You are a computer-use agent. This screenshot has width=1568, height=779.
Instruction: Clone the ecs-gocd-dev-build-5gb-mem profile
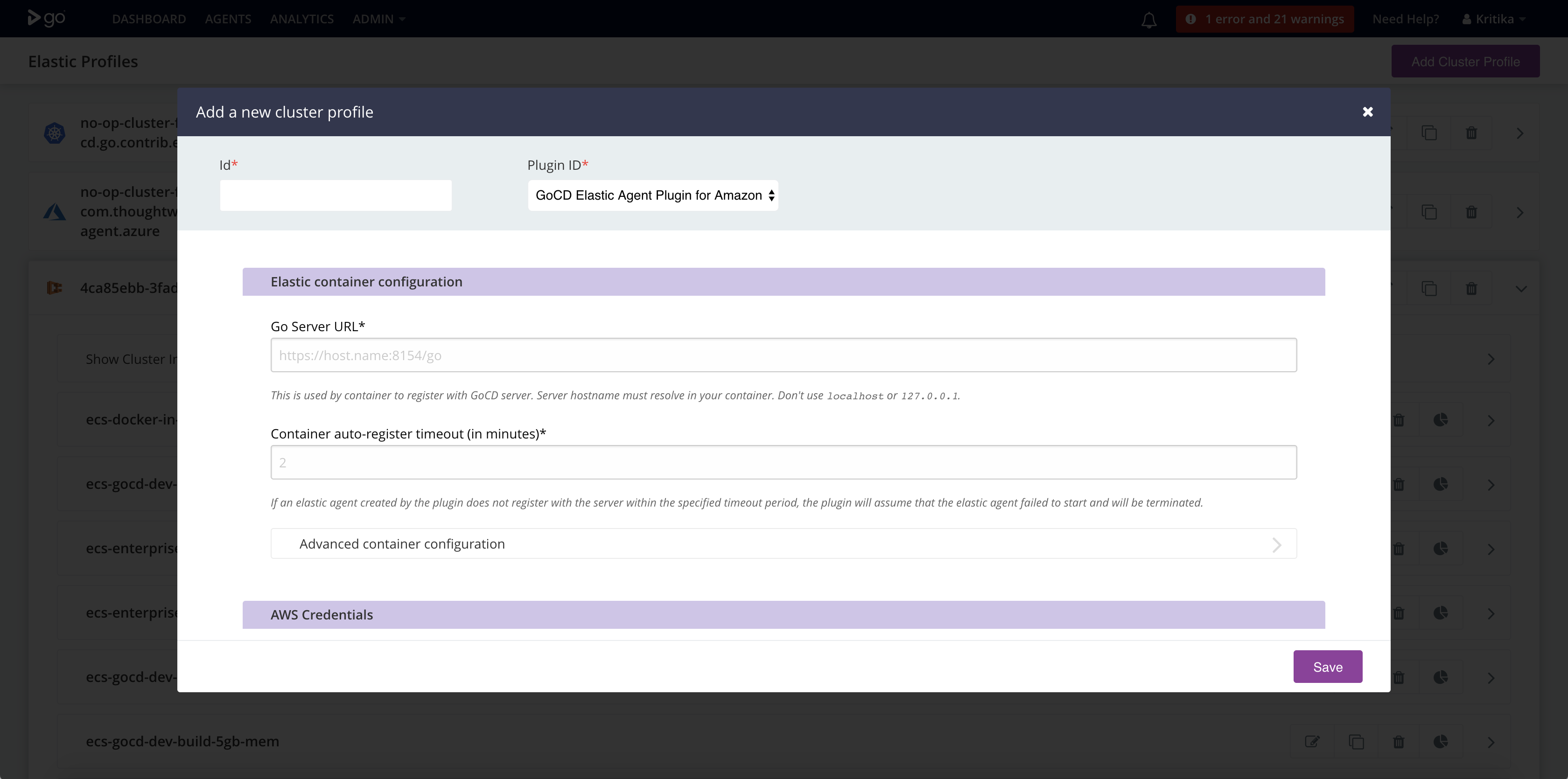(x=1356, y=741)
